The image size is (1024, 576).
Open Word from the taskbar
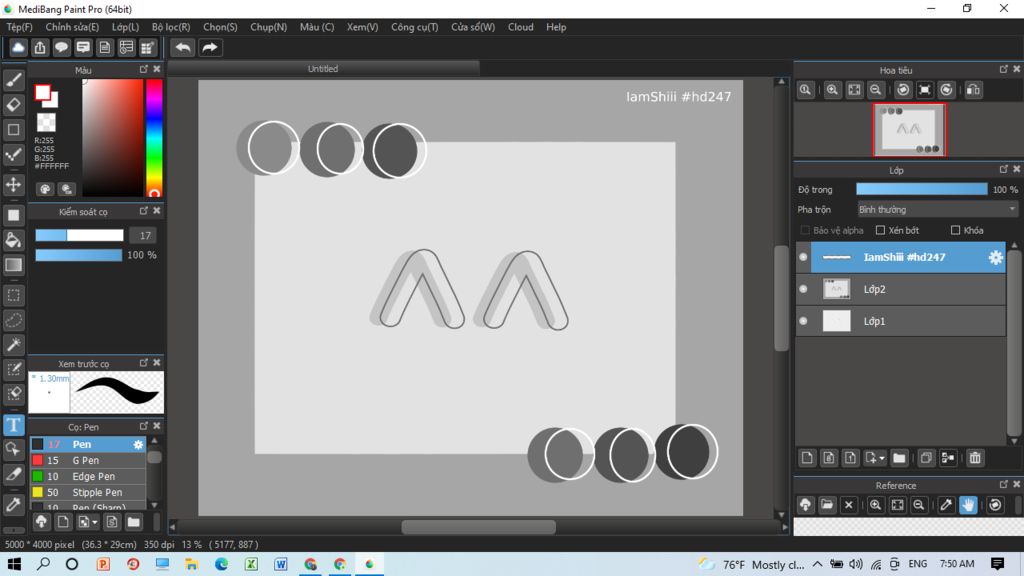pyautogui.click(x=281, y=564)
